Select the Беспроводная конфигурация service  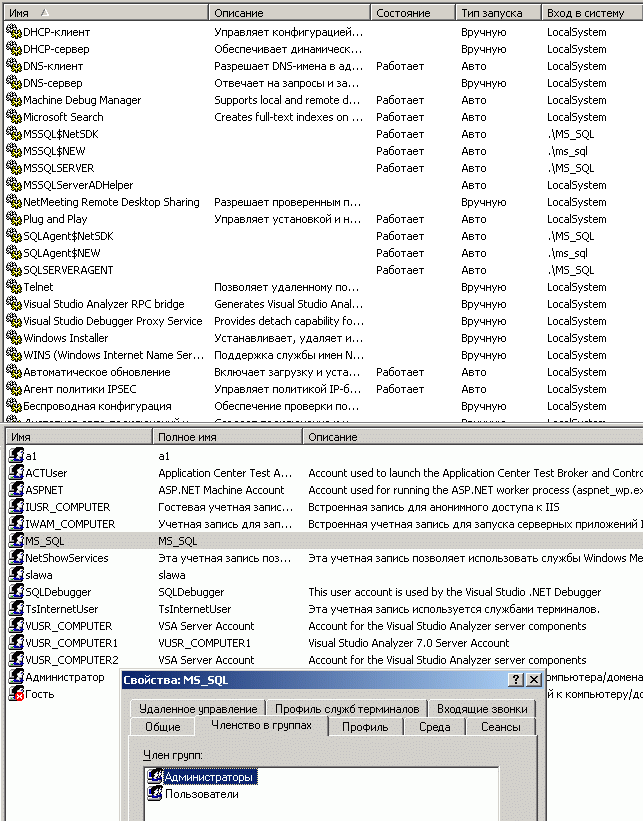point(323,406)
